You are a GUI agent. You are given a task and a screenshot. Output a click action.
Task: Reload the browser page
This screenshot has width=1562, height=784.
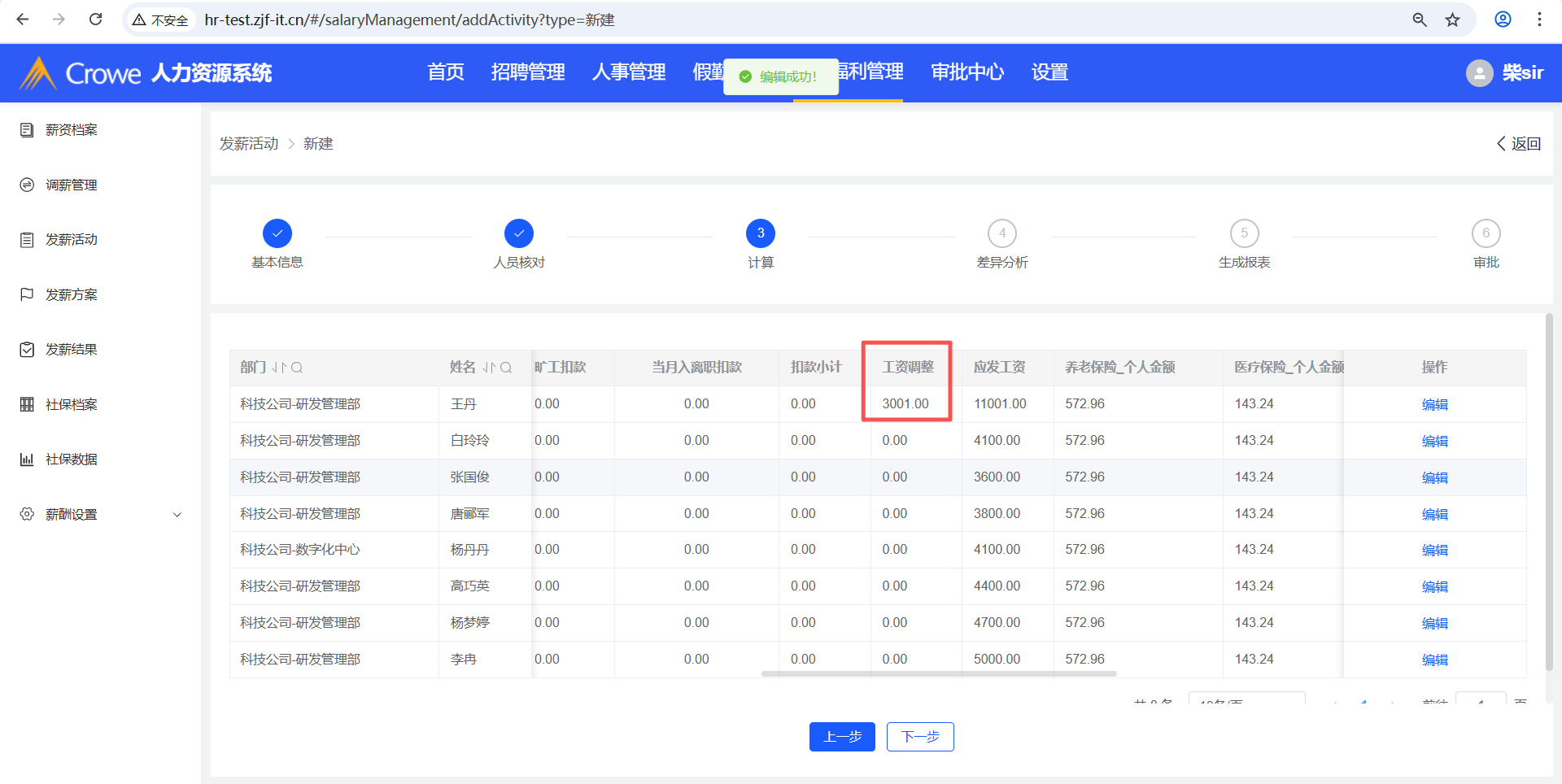95,20
